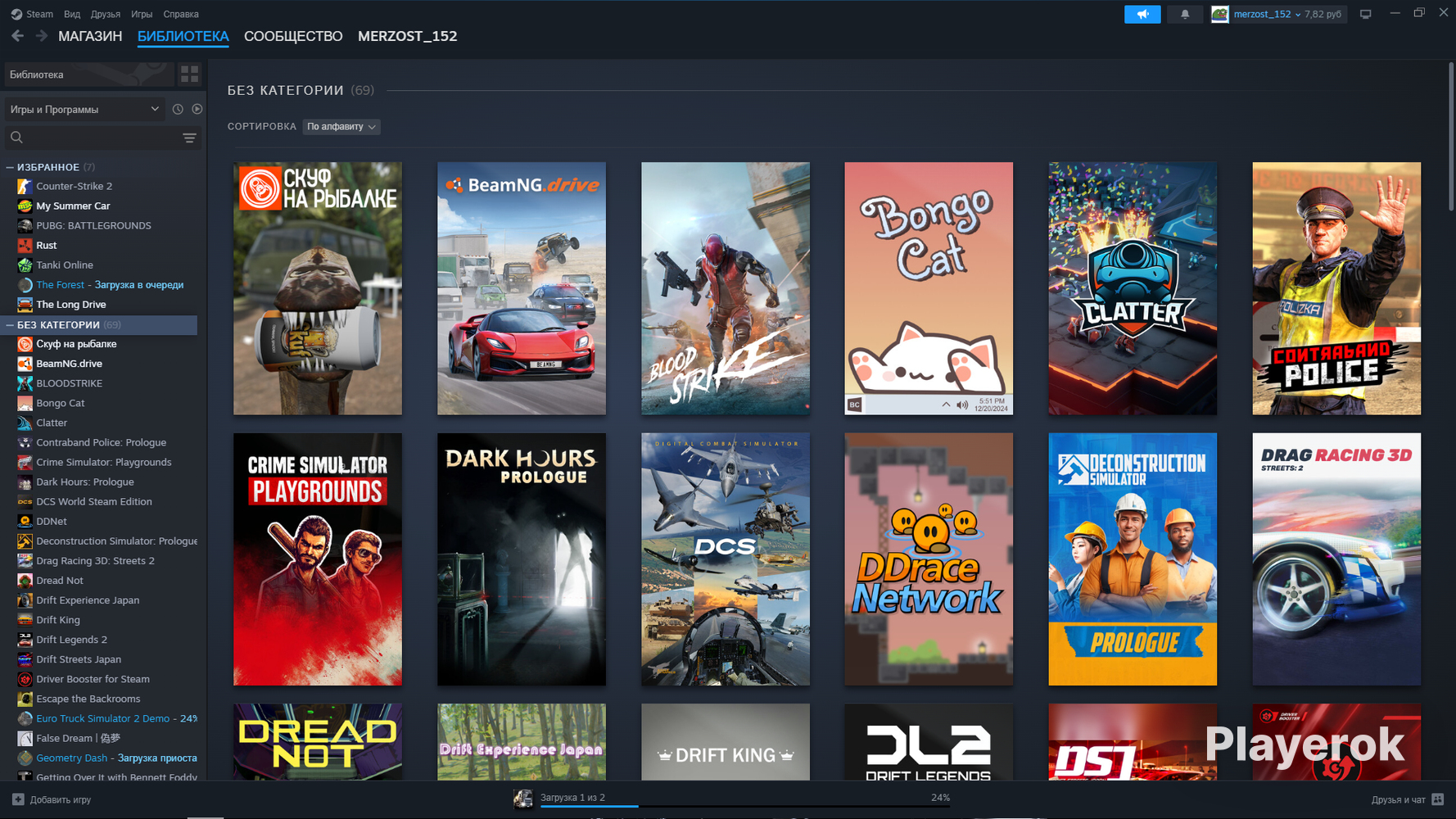Switch to the БИБЛИОТЕКА tab
1456x819 pixels.
click(x=183, y=36)
